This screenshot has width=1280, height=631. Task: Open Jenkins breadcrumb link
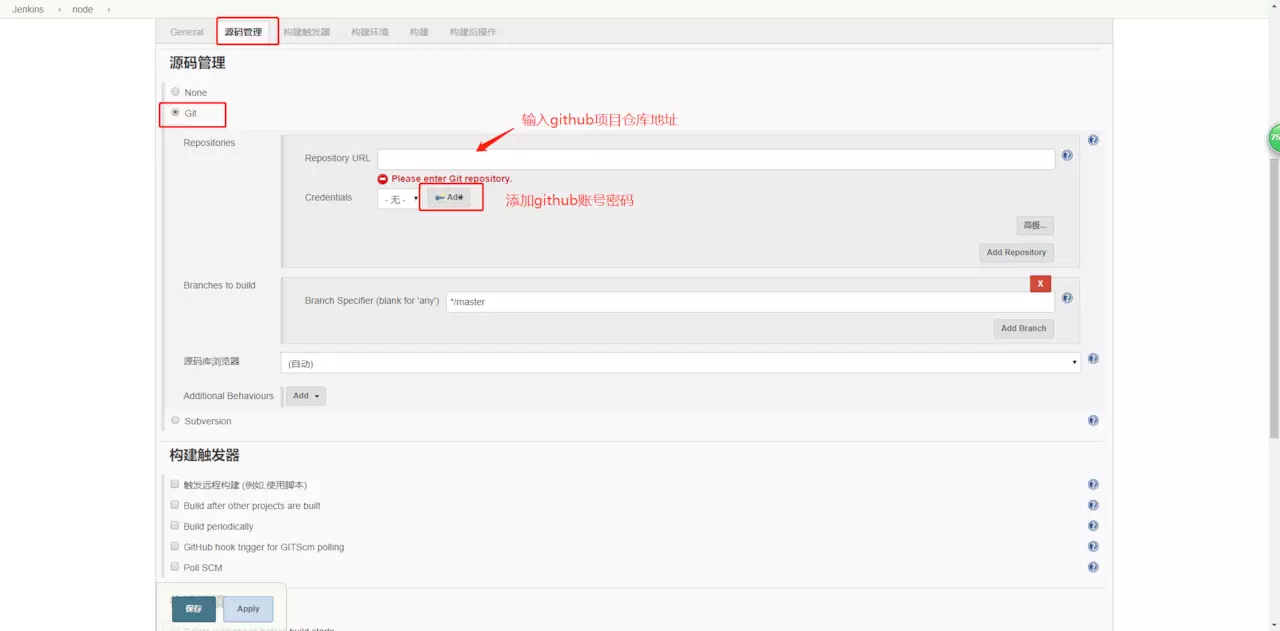click(28, 9)
